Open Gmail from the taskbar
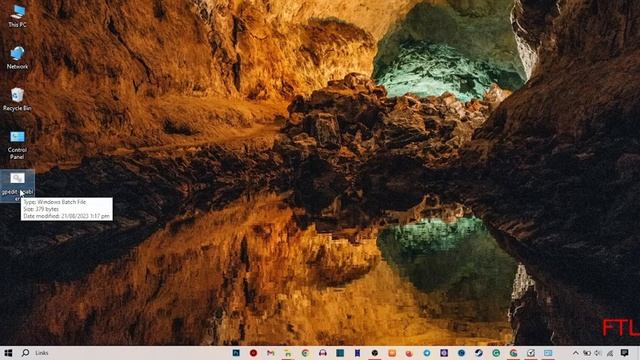 pyautogui.click(x=271, y=353)
